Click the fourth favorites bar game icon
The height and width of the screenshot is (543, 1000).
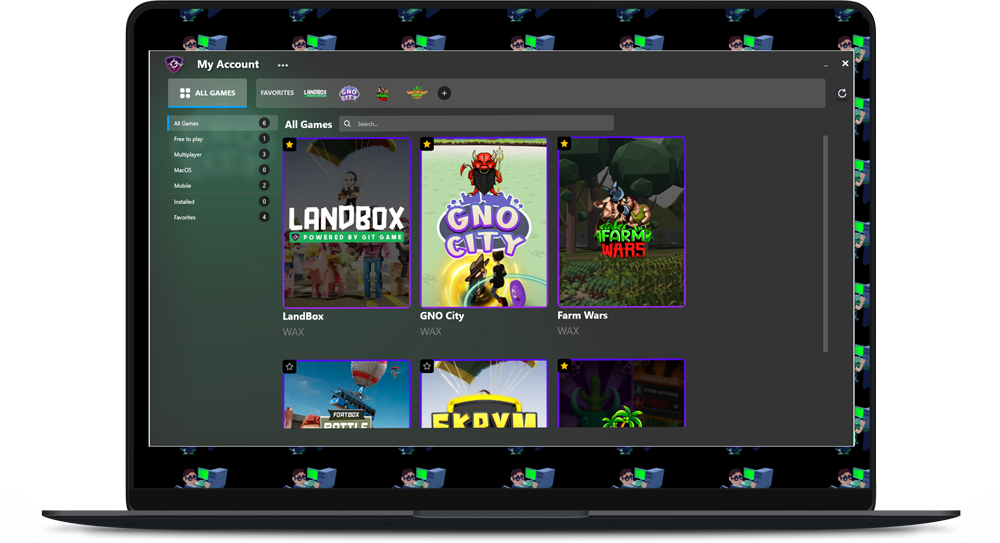[416, 93]
